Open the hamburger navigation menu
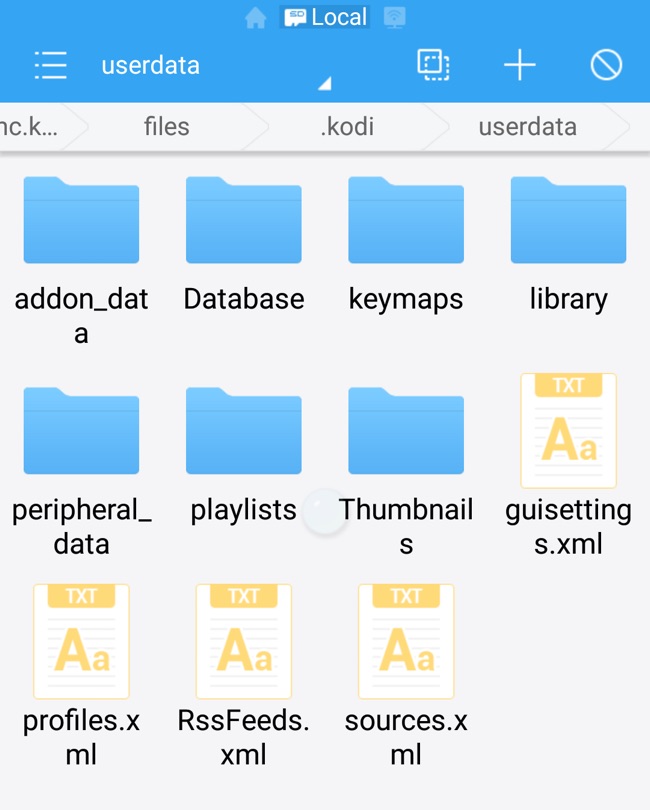Viewport: 650px width, 810px height. [50, 66]
